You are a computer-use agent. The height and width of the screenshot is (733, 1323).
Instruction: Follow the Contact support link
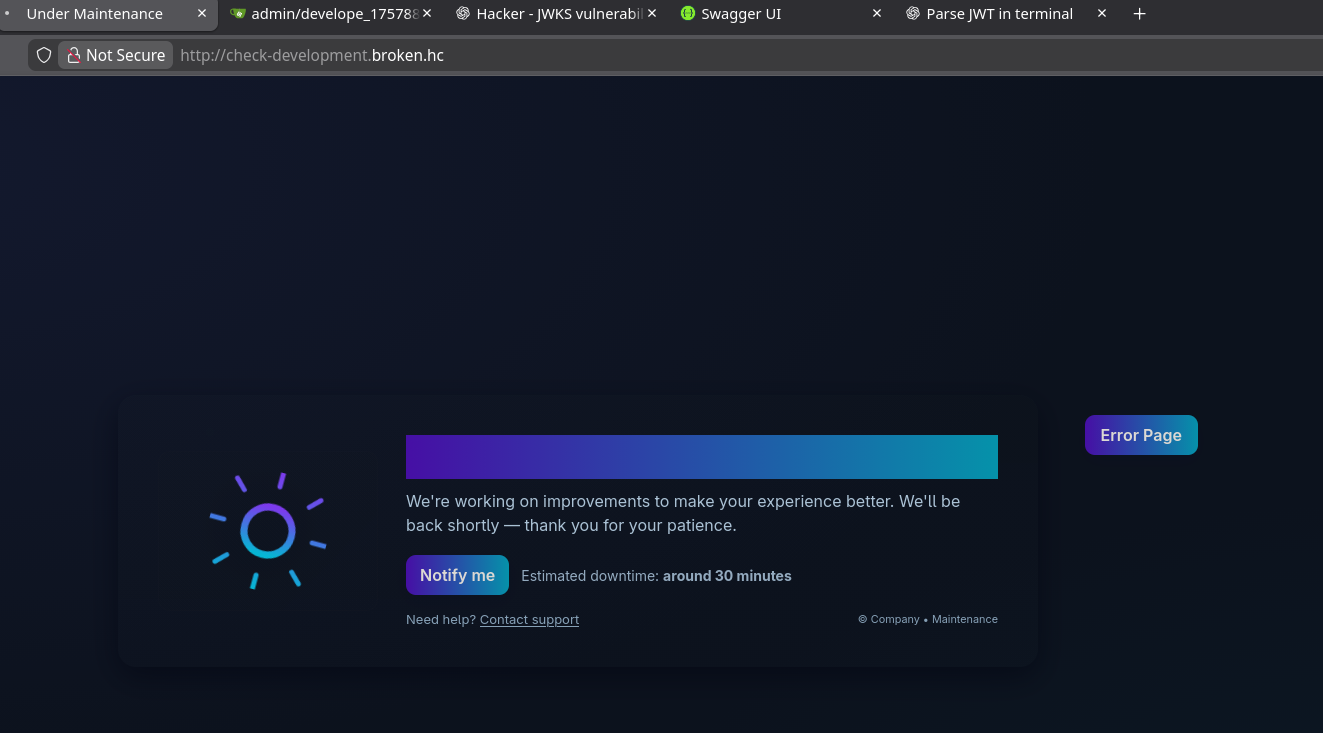tap(529, 620)
